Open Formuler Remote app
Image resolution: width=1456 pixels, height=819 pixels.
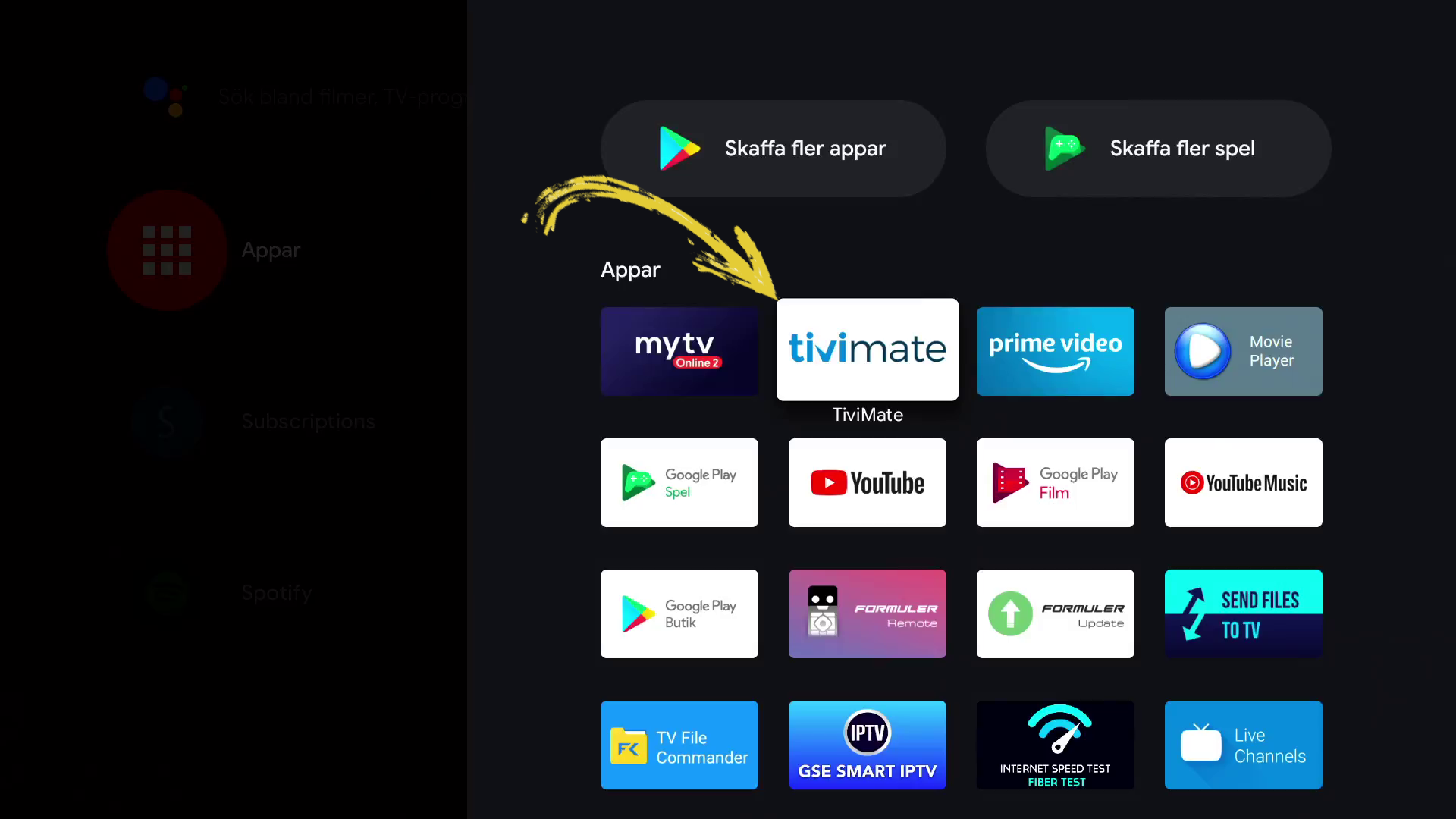(x=867, y=614)
